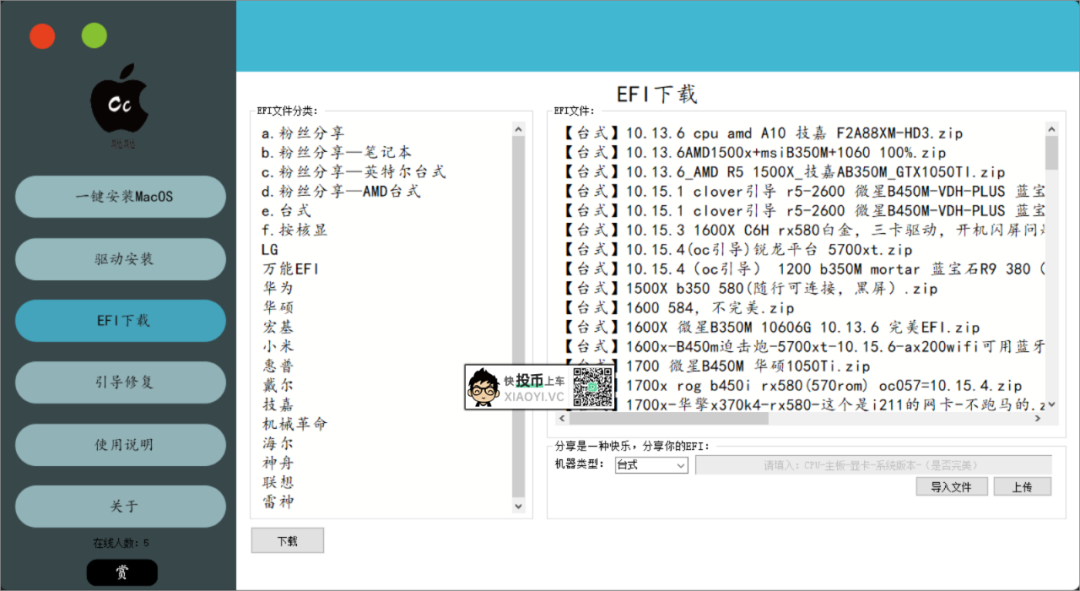Select file 1600x-B450m迫击炮-5700xt-10.15.6-ax200wifi
1080x591 pixels.
tap(803, 346)
